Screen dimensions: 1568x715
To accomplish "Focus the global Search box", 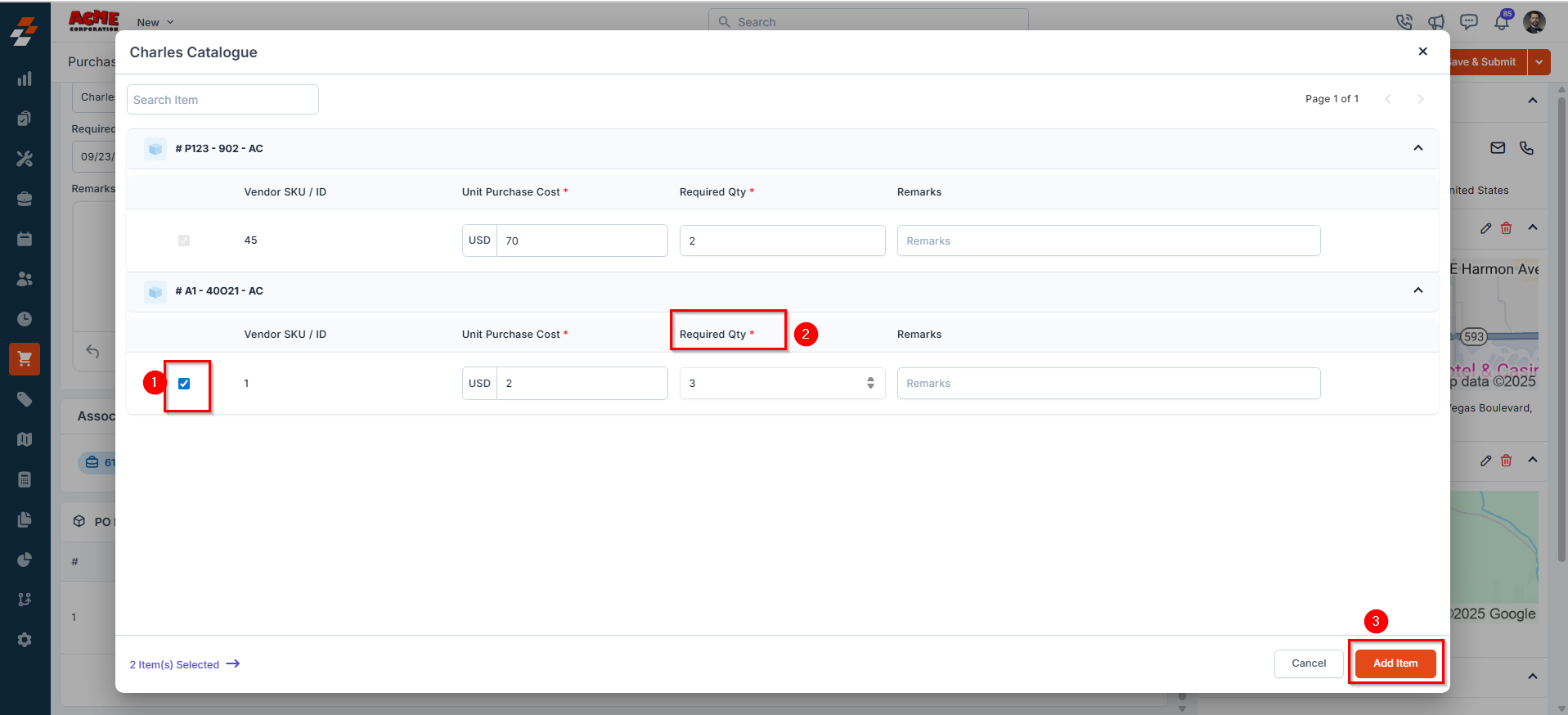I will click(869, 21).
